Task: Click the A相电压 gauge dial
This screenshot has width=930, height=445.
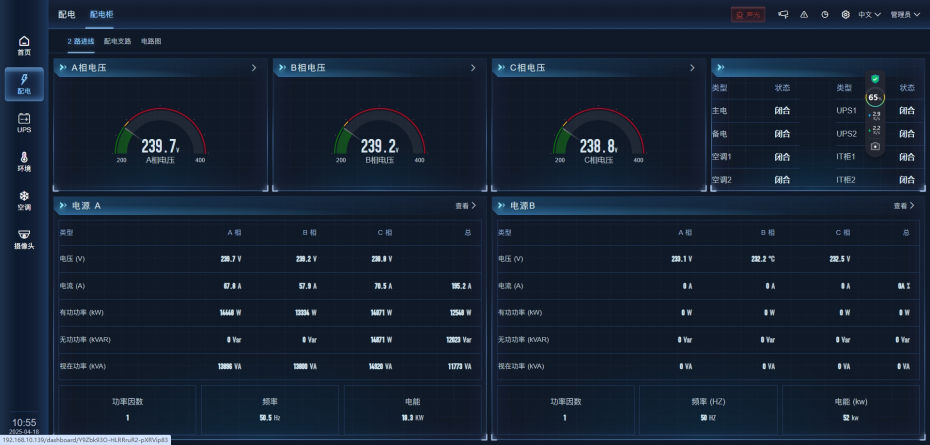Action: click(160, 142)
